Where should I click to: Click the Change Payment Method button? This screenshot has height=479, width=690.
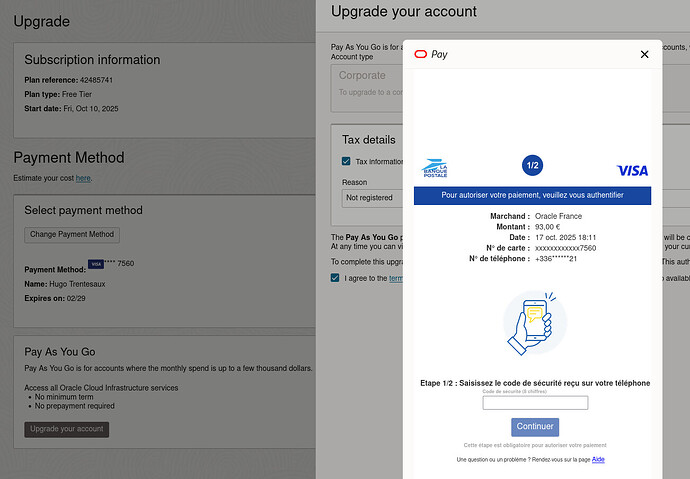pyautogui.click(x=72, y=235)
